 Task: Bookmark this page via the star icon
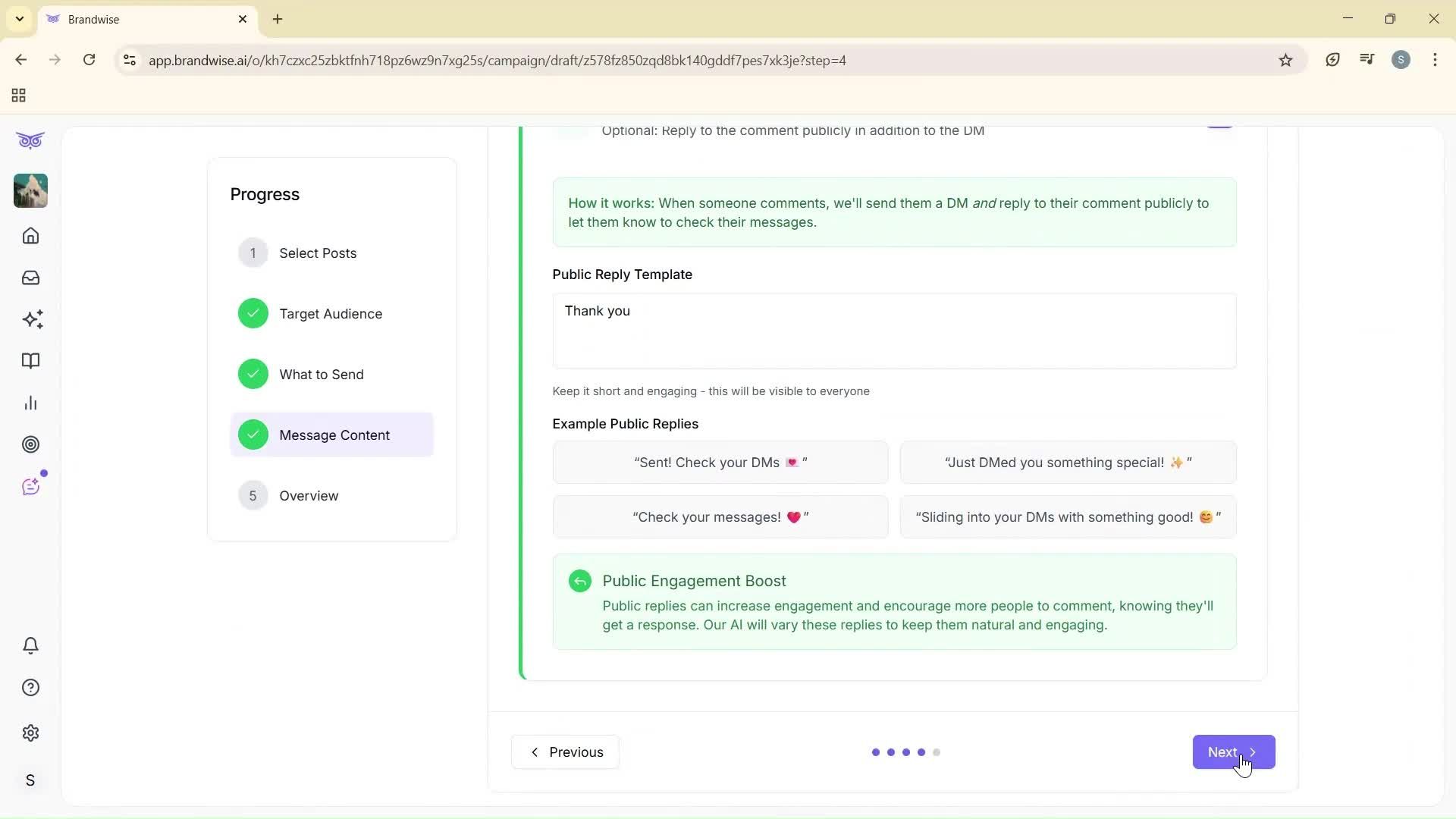tap(1285, 60)
